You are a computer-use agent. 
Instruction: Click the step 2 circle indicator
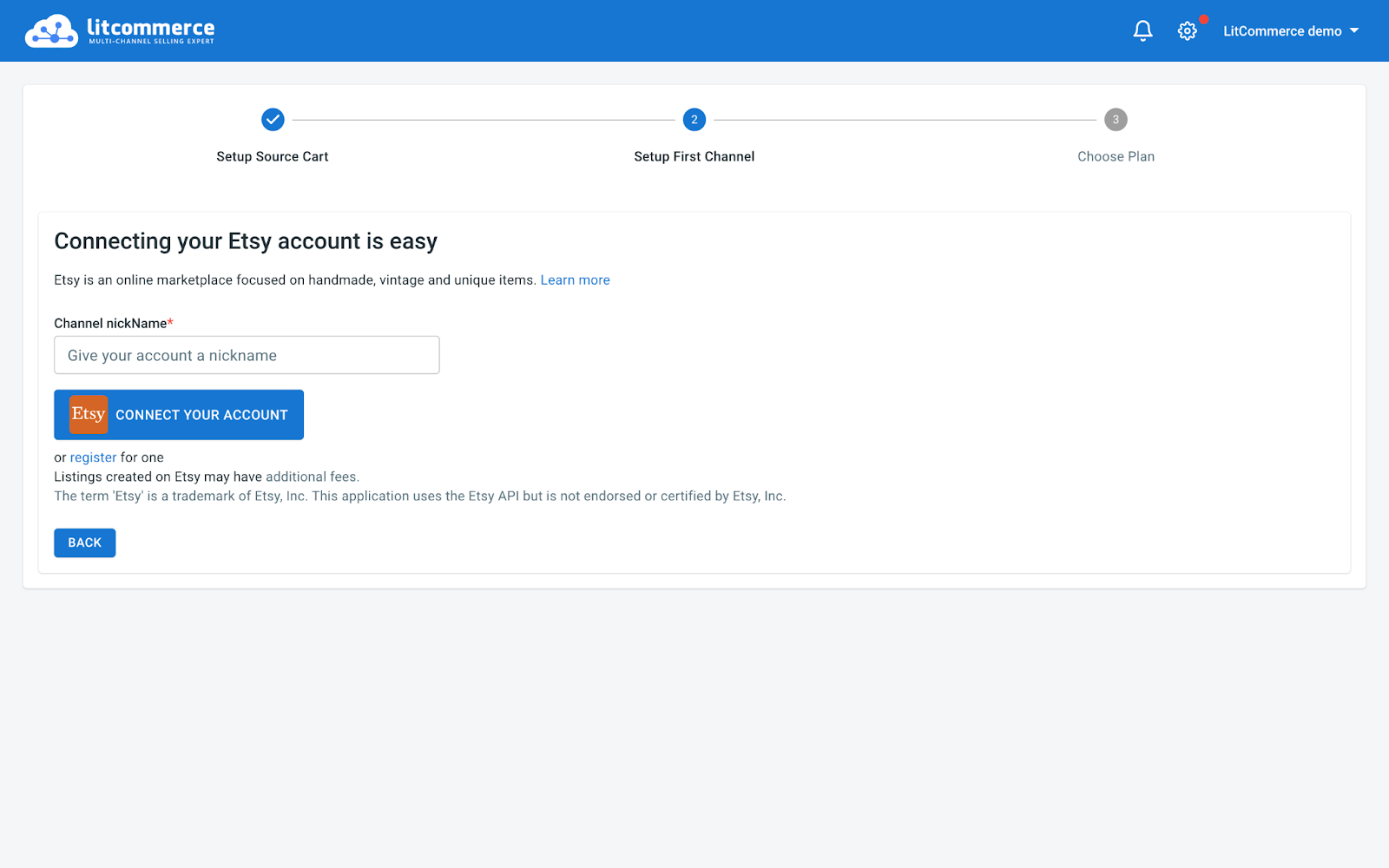[x=694, y=120]
